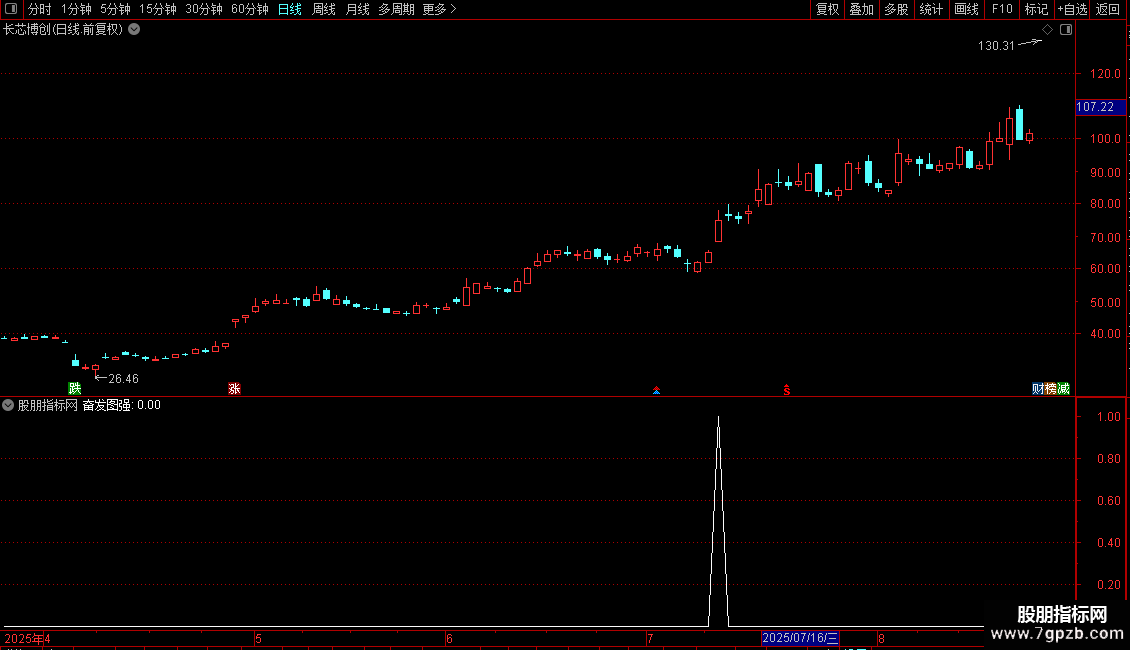Screen dimensions: 1130x650
Task: Toggle the side panel icon near price axis
Action: tap(1066, 30)
